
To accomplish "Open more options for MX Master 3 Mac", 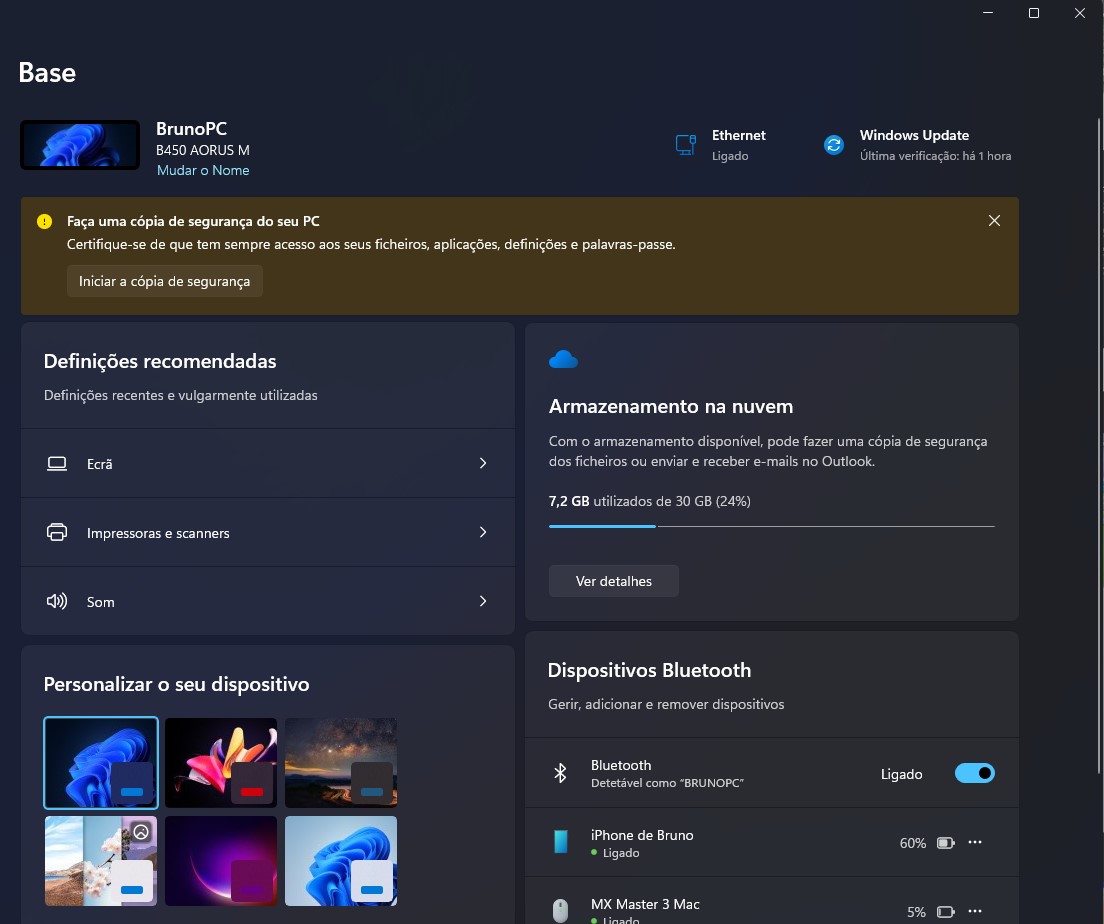I will click(975, 911).
